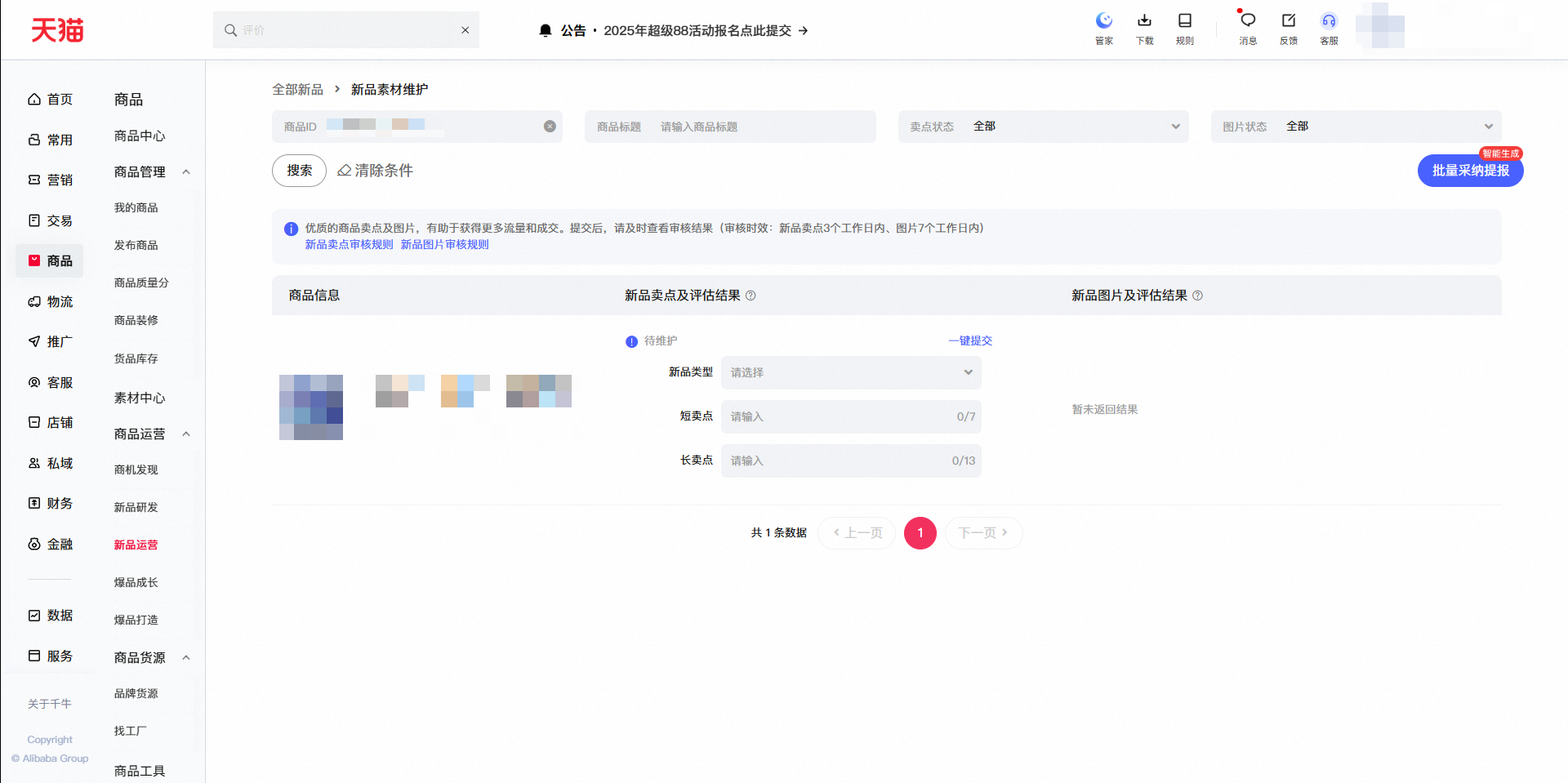Screen dimensions: 1568x783
Task: Open 物流 in the left sidebar
Action: 50,301
